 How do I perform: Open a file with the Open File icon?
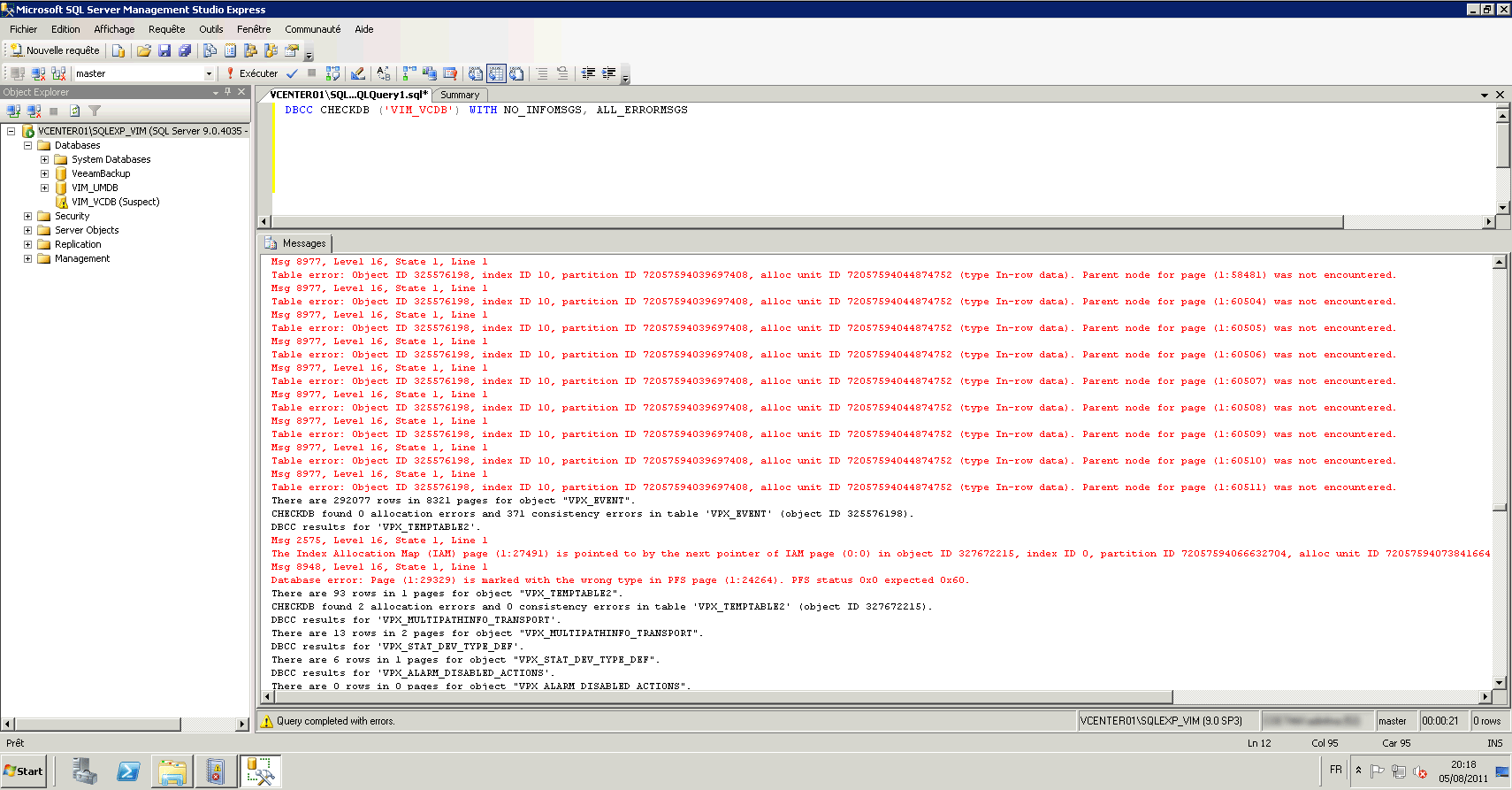(x=144, y=50)
